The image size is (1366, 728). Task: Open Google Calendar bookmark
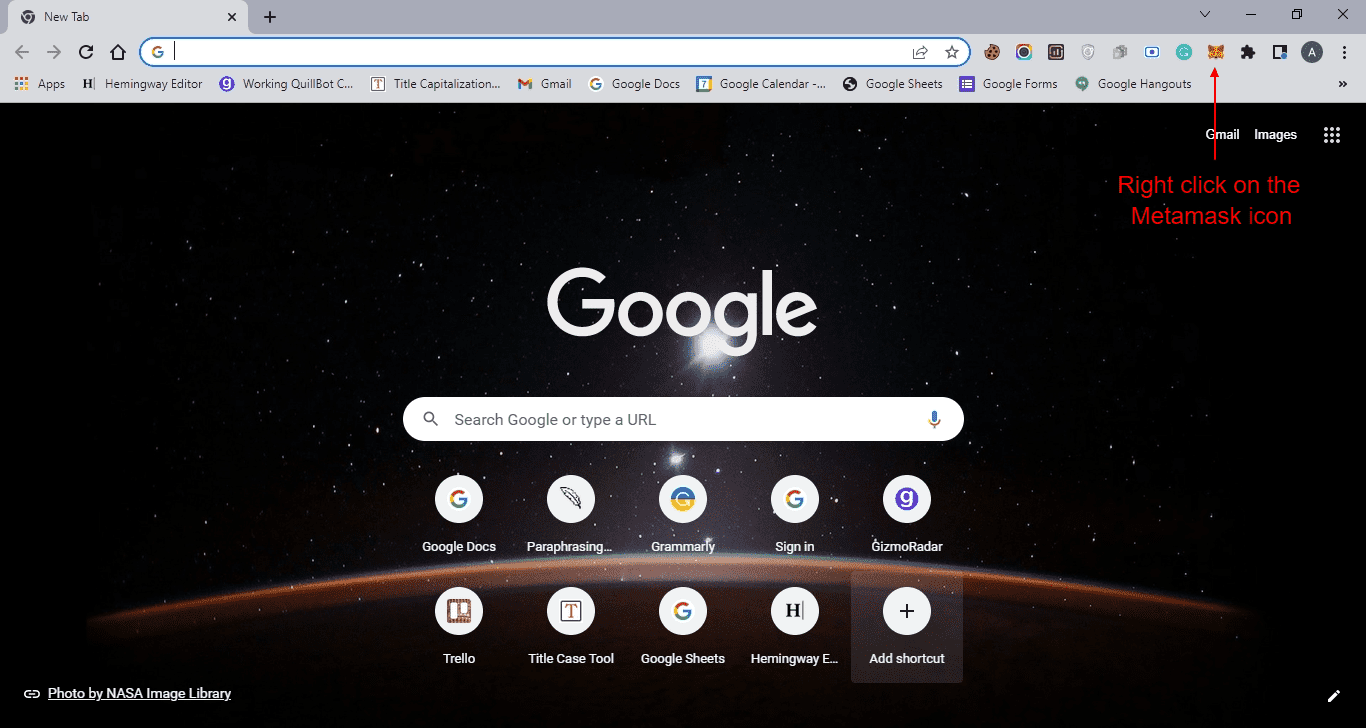point(762,84)
